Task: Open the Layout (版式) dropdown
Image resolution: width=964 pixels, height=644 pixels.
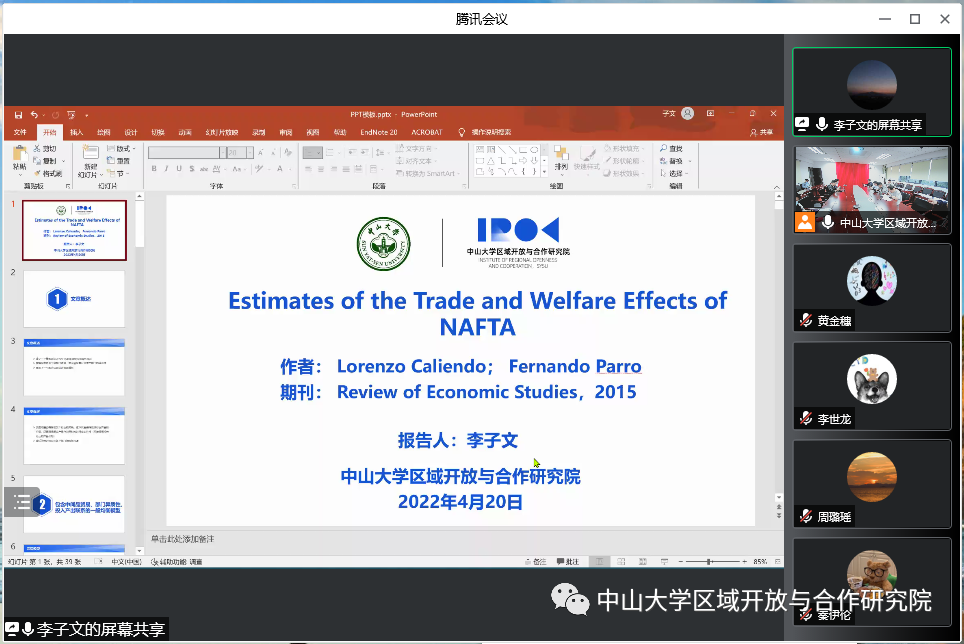Action: (x=121, y=149)
